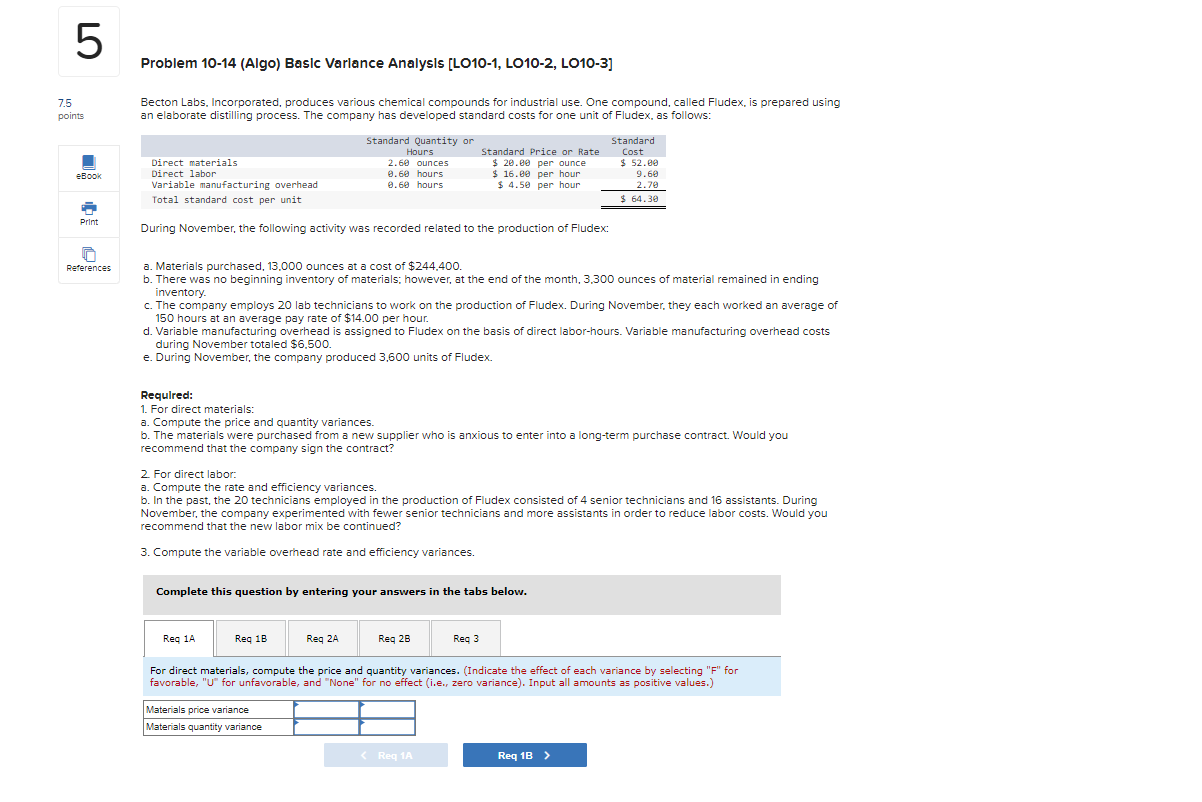Click the currently active Req 1A tab

[178, 638]
